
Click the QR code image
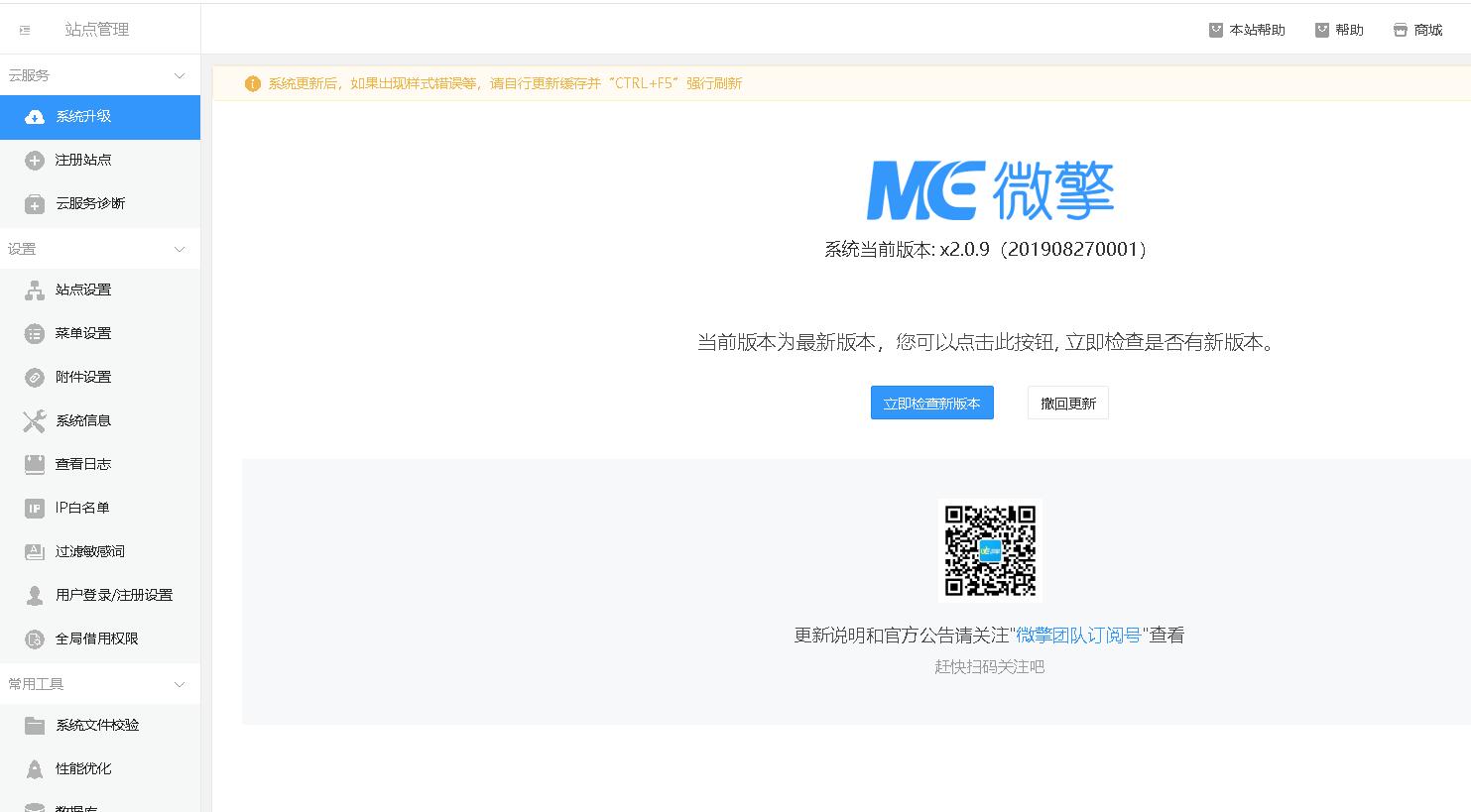tap(990, 550)
